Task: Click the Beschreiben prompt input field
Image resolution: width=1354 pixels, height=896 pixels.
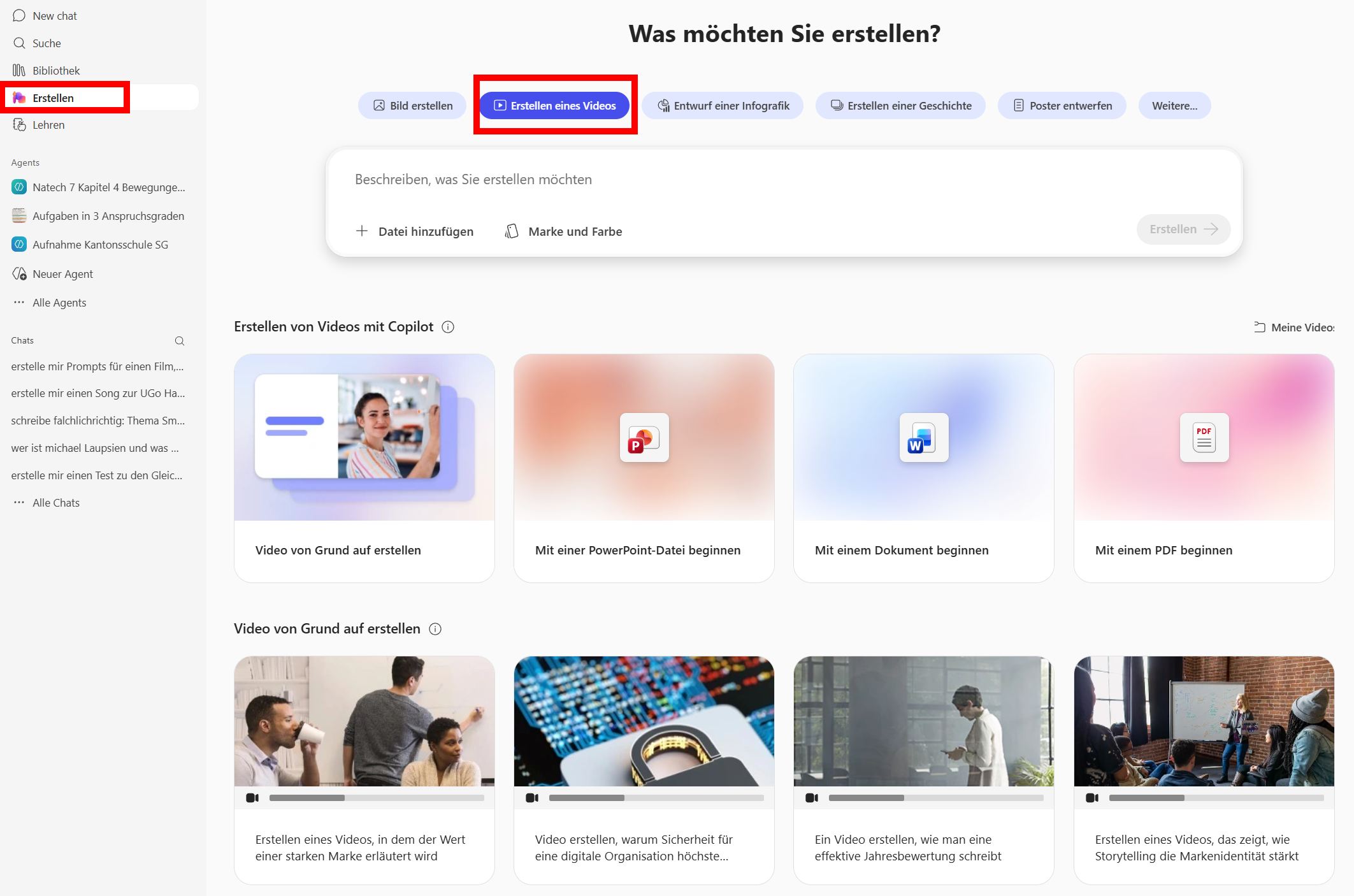Action: 784,180
